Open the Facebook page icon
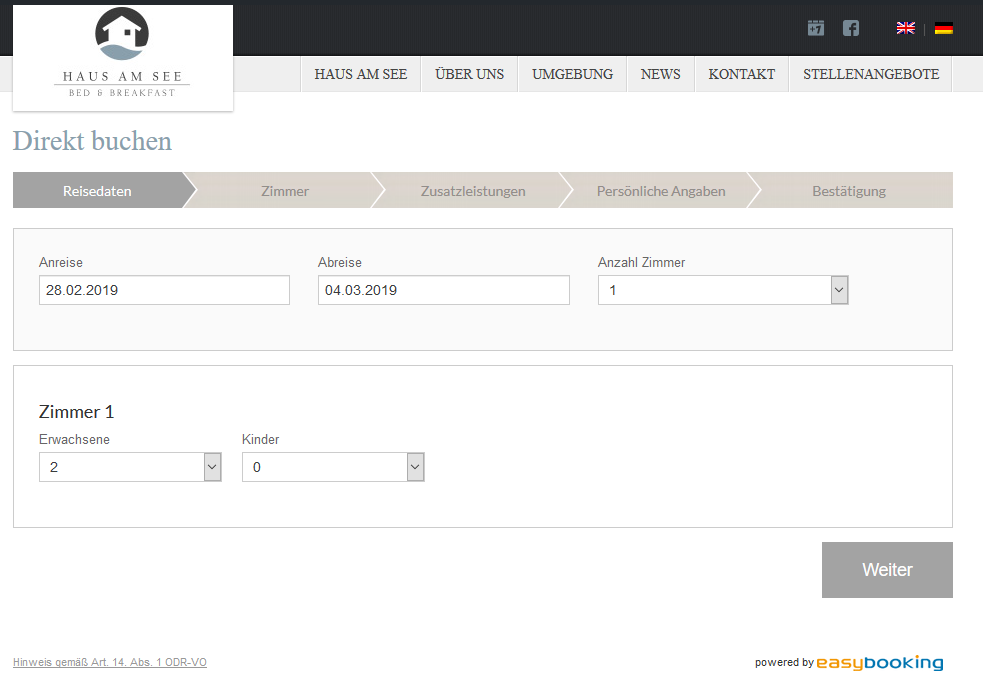The height and width of the screenshot is (686, 983). point(851,28)
